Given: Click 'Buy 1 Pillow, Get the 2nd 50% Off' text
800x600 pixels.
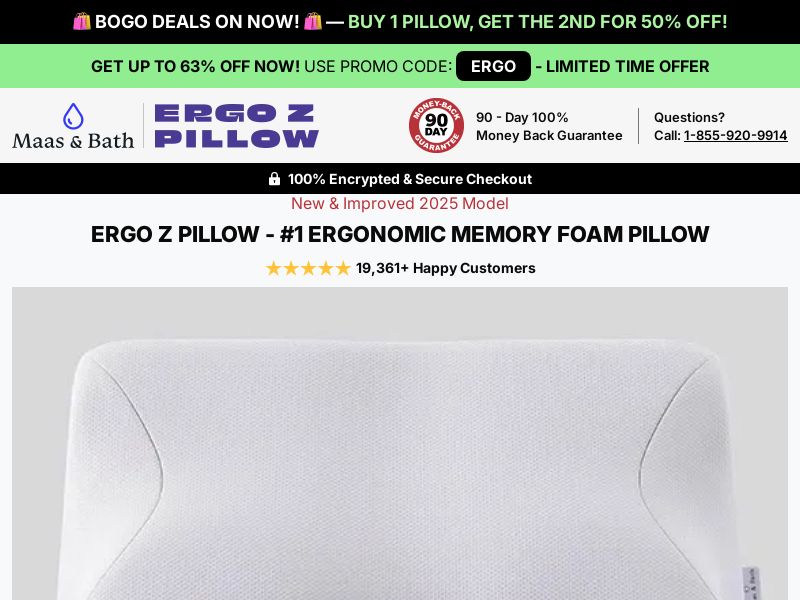Looking at the screenshot, I should (537, 22).
